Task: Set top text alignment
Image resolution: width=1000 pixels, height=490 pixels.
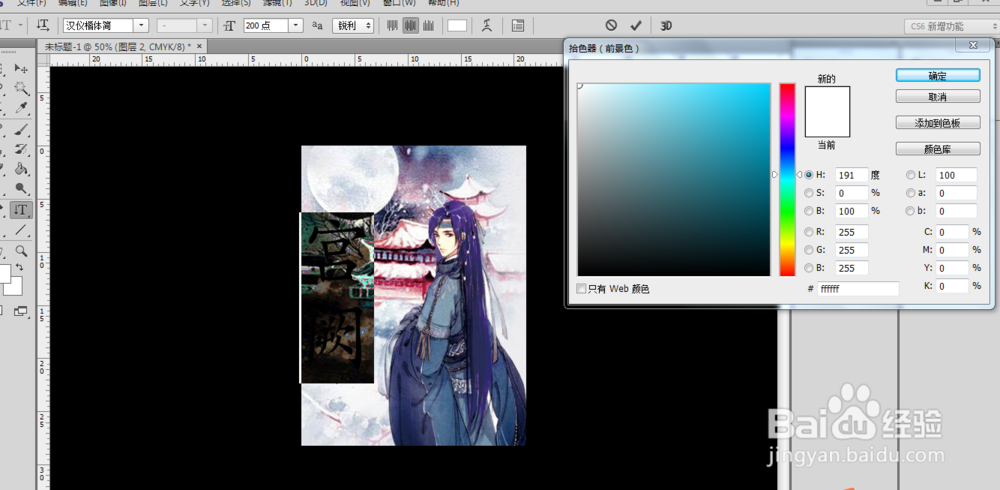Action: tap(392, 26)
